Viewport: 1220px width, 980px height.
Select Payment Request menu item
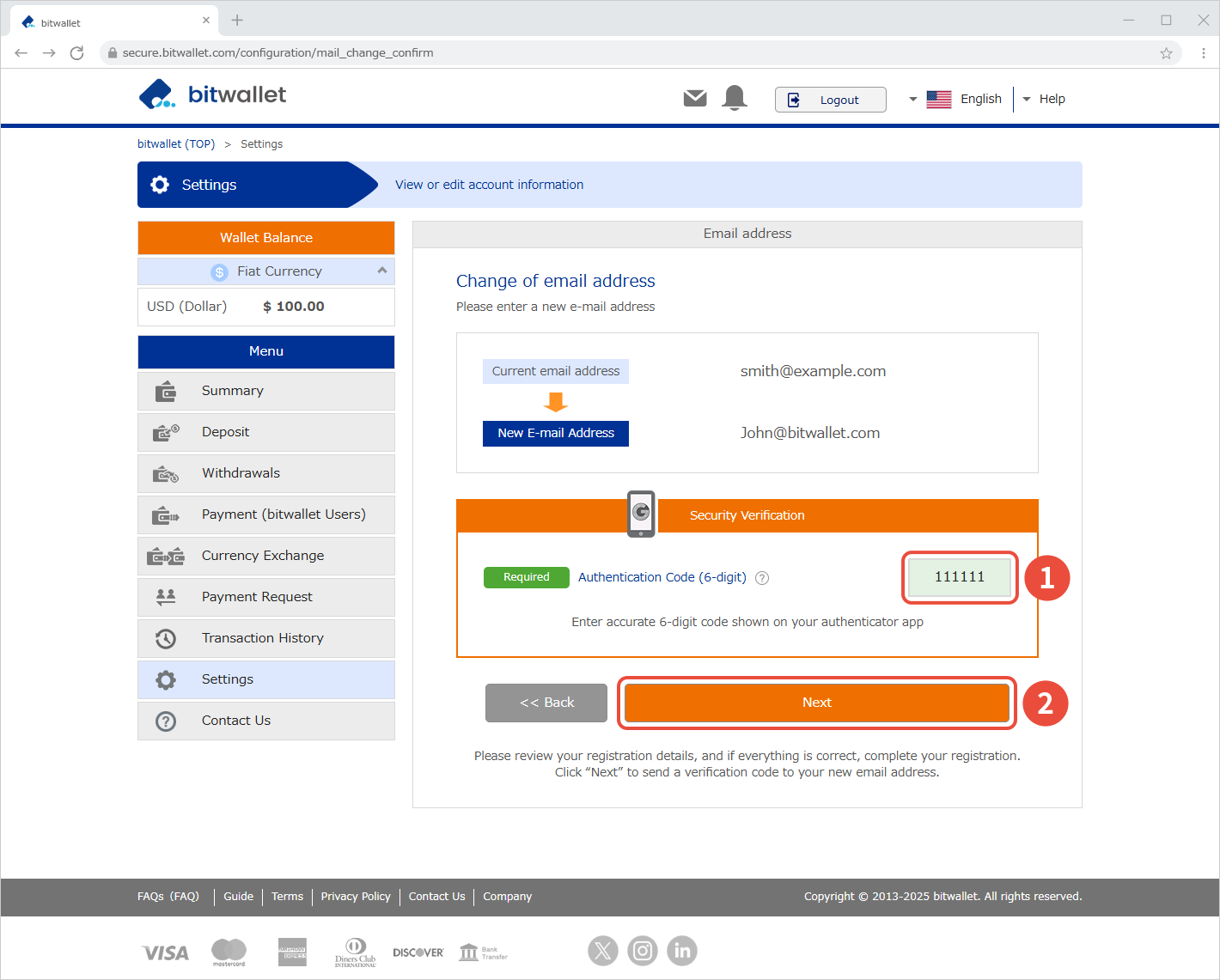point(266,597)
